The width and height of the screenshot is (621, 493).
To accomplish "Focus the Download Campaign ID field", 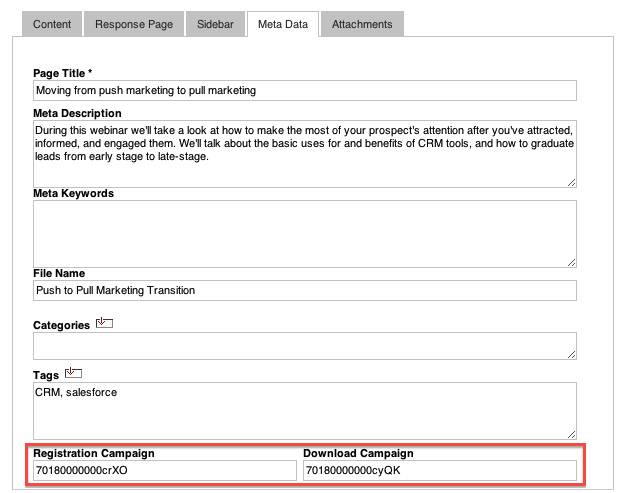I will (440, 470).
